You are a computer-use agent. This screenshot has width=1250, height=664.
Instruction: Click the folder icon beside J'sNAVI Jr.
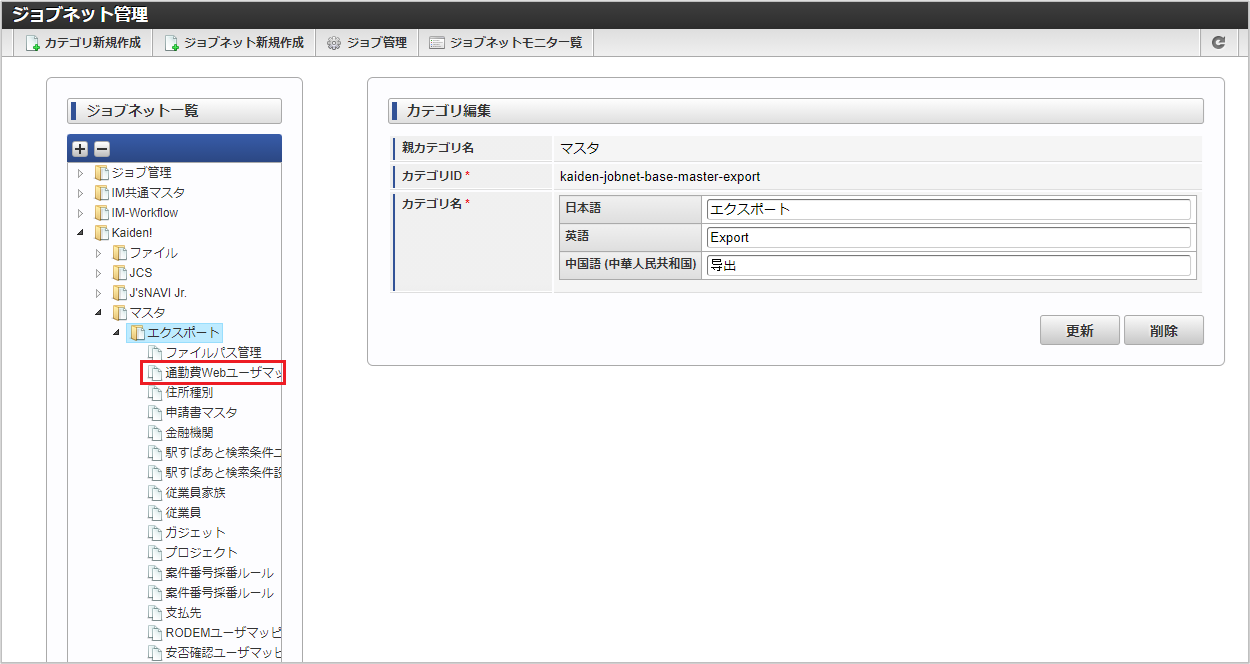coord(119,293)
